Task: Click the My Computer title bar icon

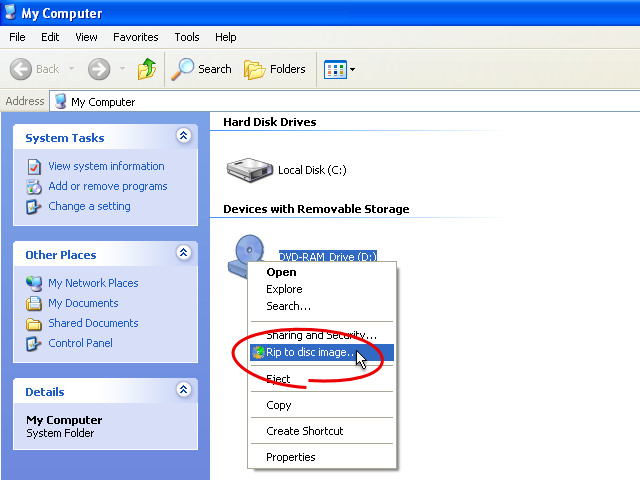Action: coord(10,12)
